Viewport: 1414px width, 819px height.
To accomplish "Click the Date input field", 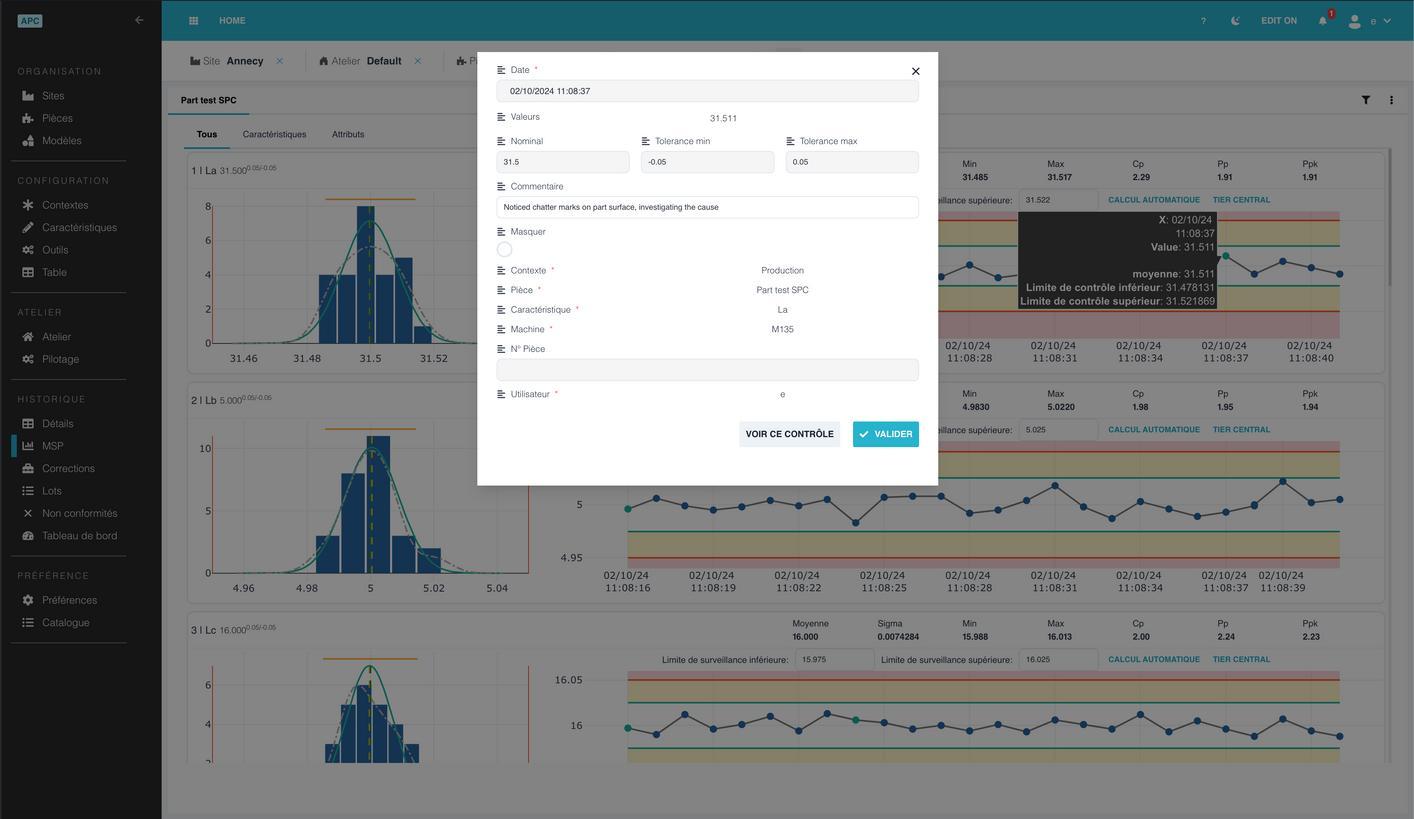I will [x=707, y=91].
